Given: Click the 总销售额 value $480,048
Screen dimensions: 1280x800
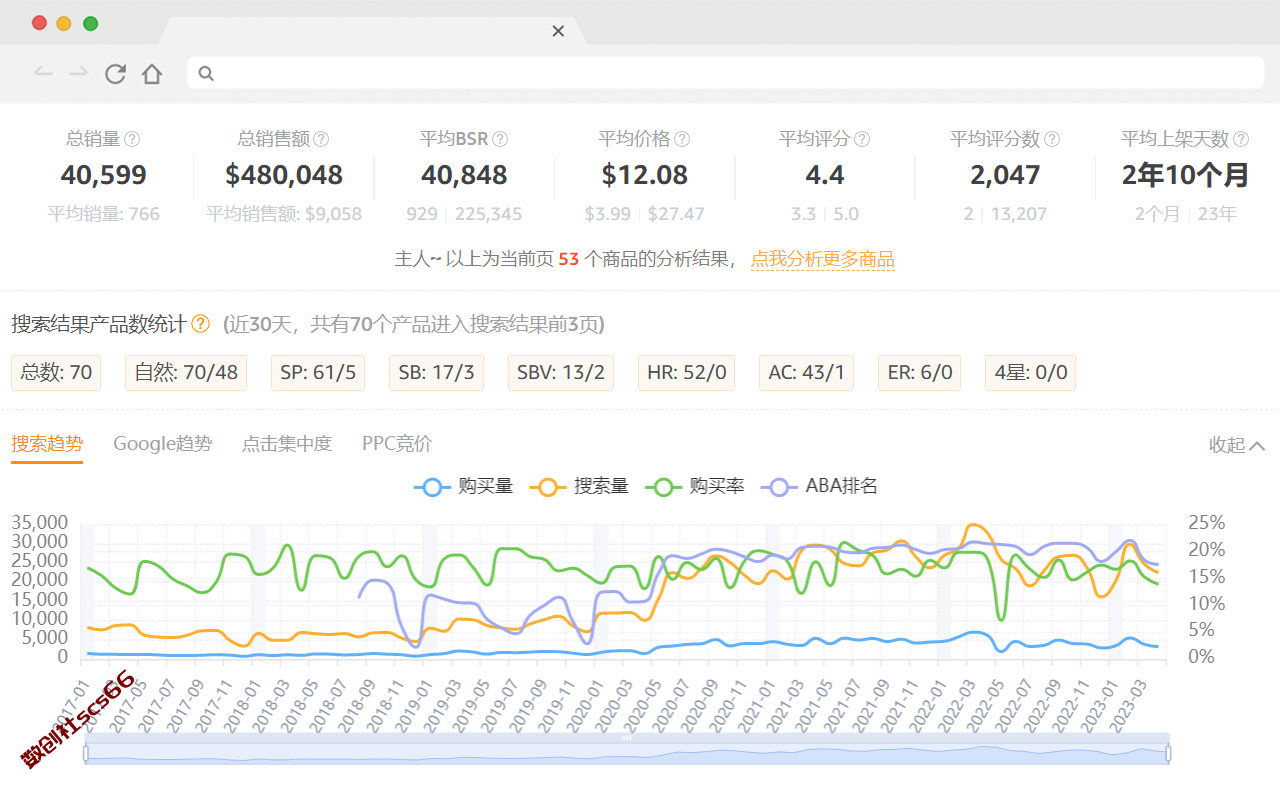Looking at the screenshot, I should pos(284,176).
